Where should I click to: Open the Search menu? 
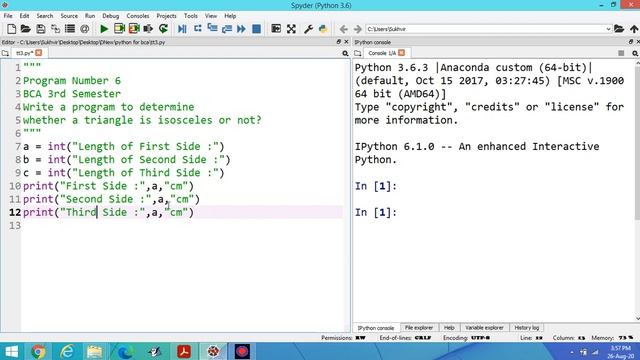pyautogui.click(x=44, y=16)
